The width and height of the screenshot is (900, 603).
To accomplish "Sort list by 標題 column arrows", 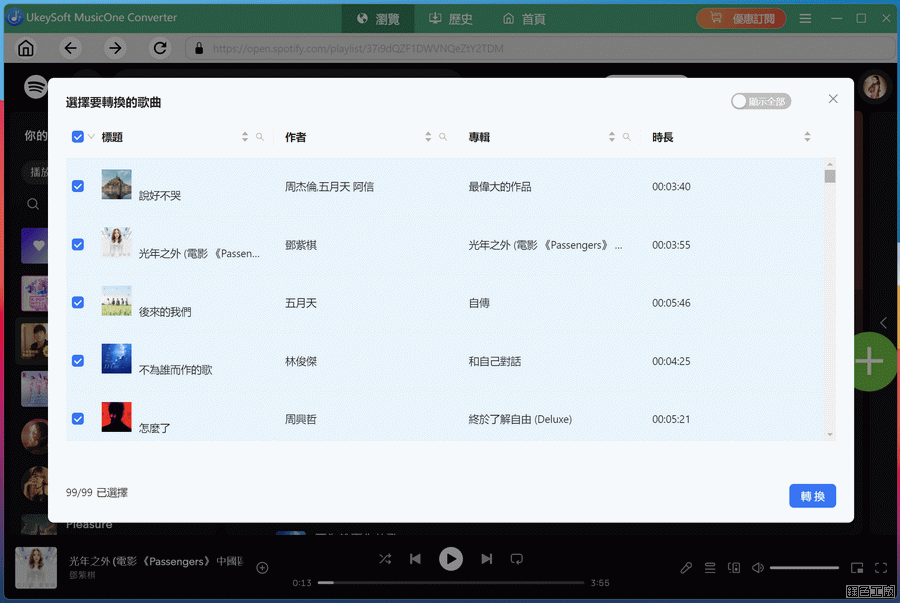I will (245, 137).
